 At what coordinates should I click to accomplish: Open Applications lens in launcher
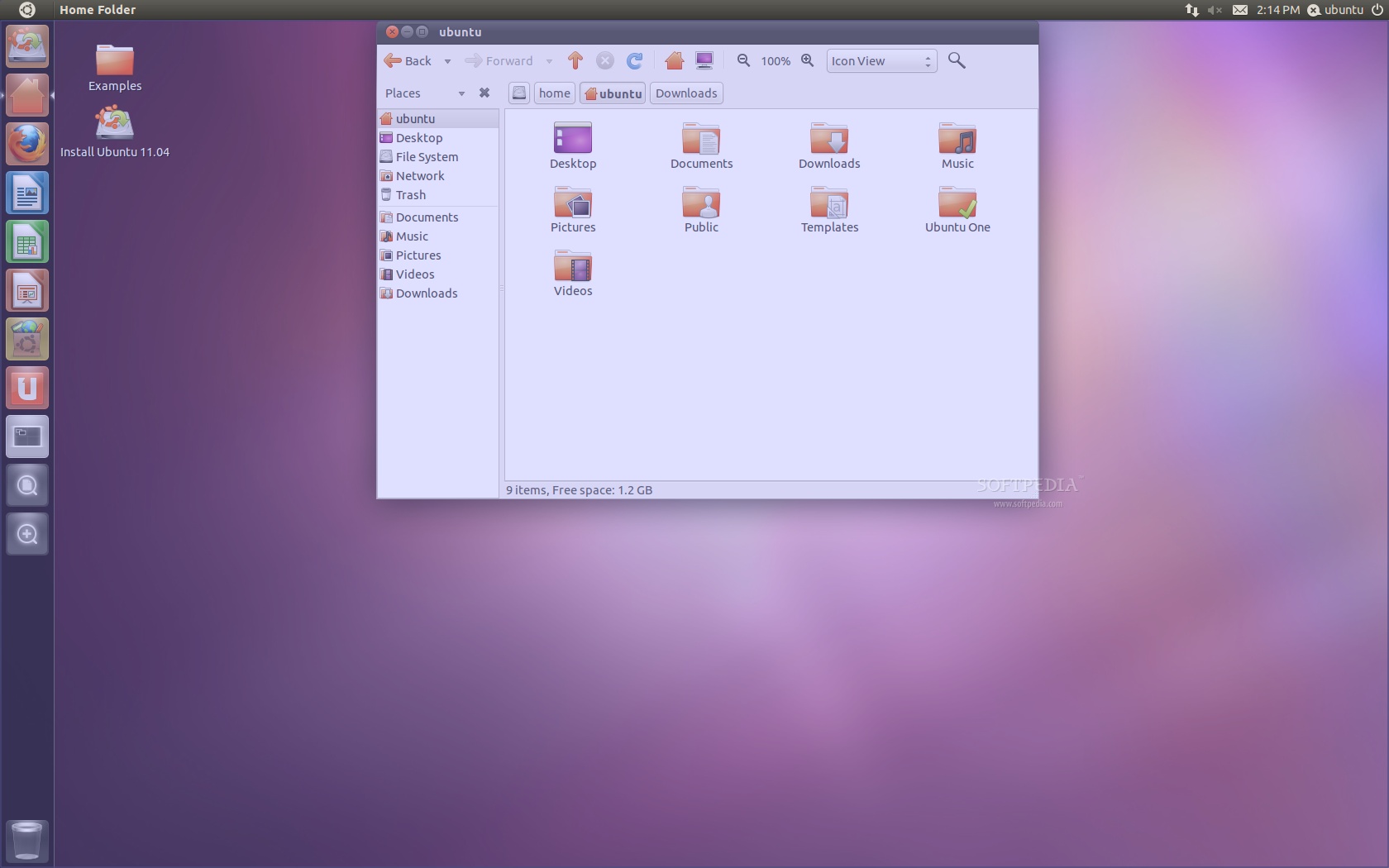point(27,534)
